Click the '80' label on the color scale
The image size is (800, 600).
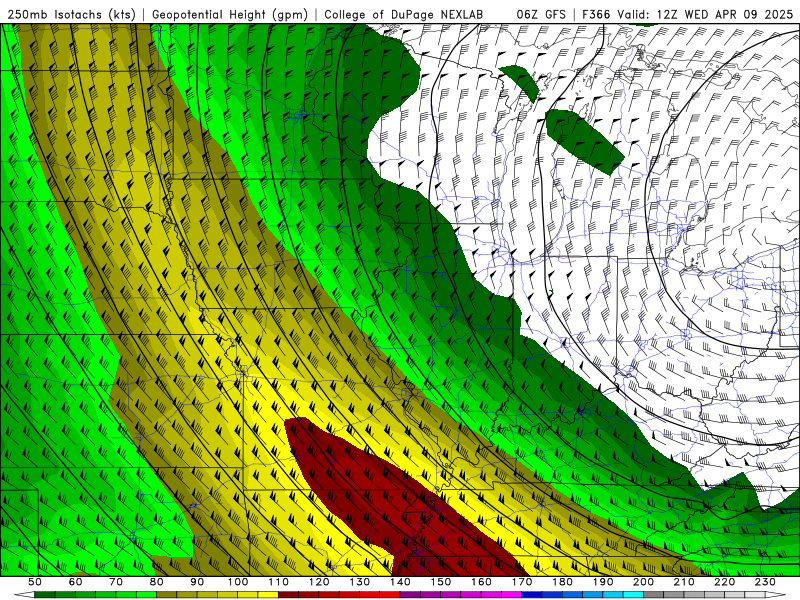coord(157,582)
